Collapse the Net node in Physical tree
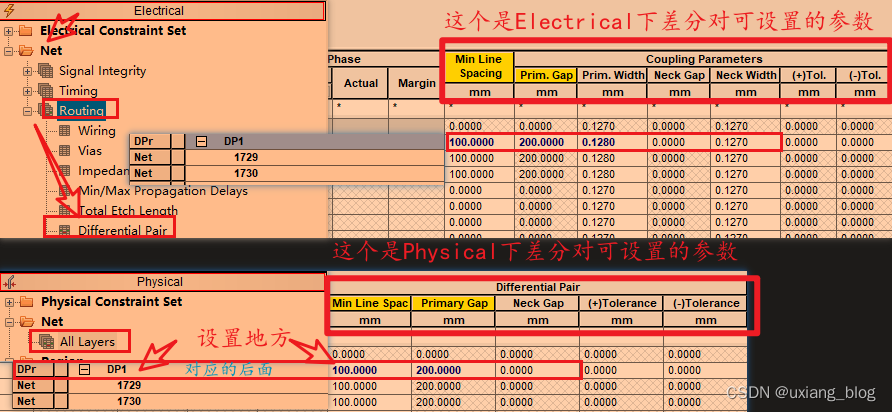The height and width of the screenshot is (412, 892). tap(9, 322)
